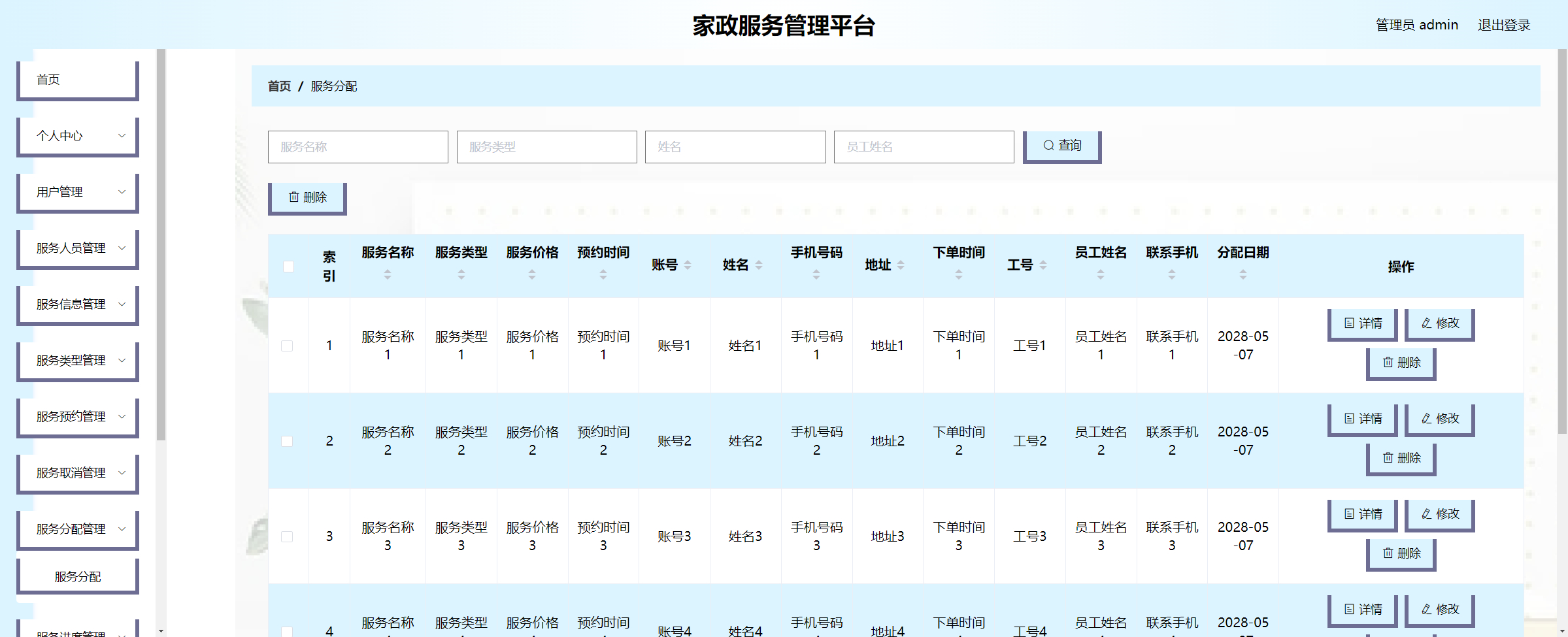Sort by the 服务价格 column sort arrows
This screenshot has width=1568, height=637.
pos(532,275)
